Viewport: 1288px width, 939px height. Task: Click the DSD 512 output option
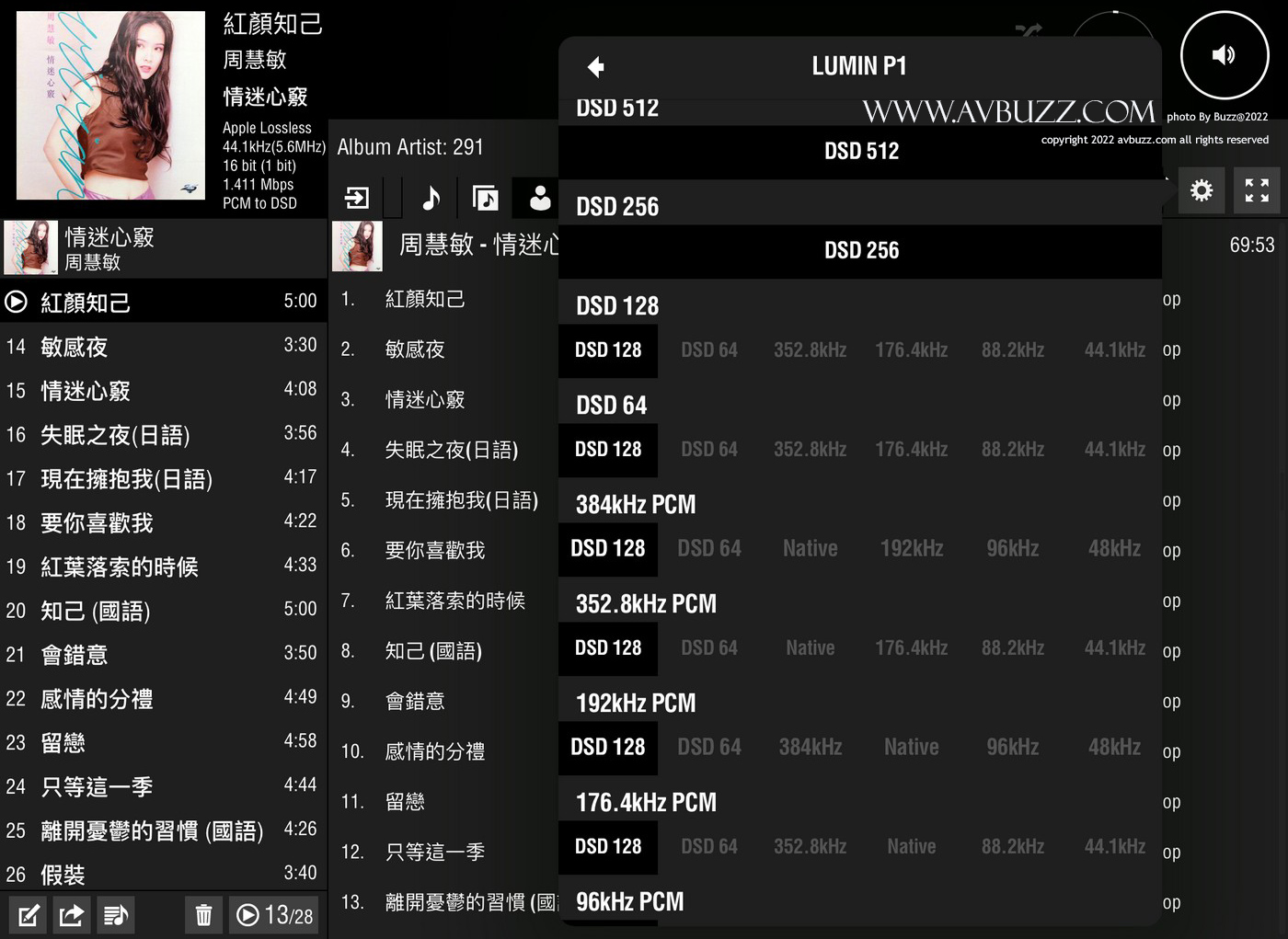tap(860, 152)
